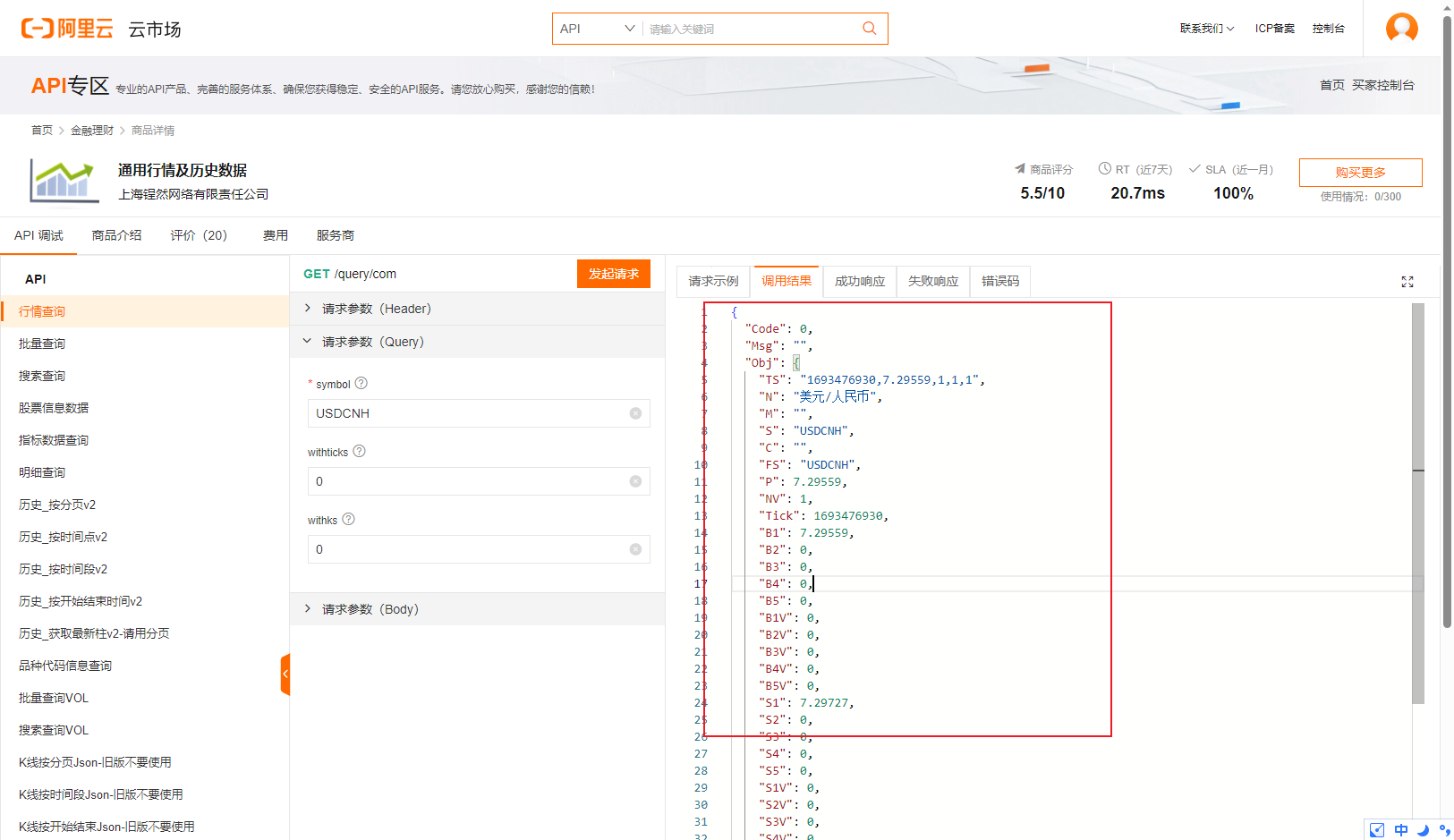This screenshot has height=840, width=1454.
Task: Select K线按分页Json-旧版不要使用 item
Action: pyautogui.click(x=144, y=762)
